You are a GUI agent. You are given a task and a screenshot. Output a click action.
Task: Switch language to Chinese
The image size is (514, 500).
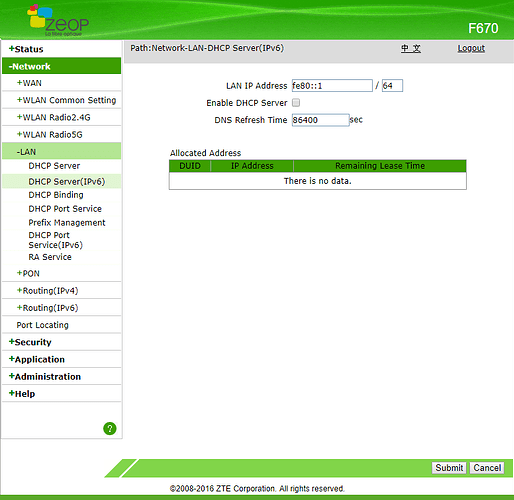point(411,48)
